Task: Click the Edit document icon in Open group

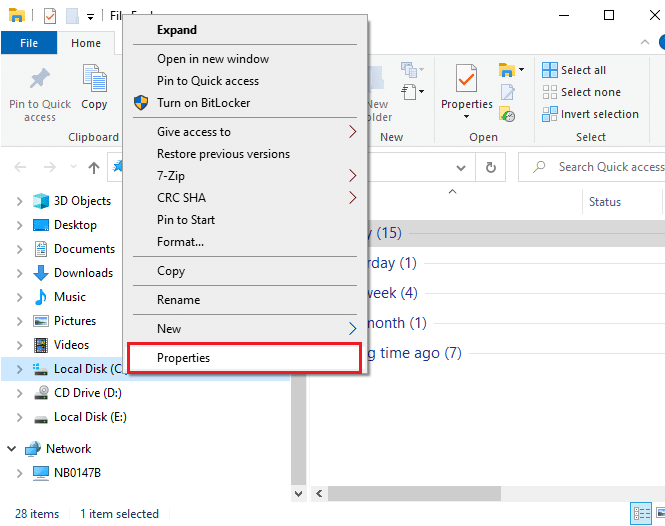Action: click(507, 92)
